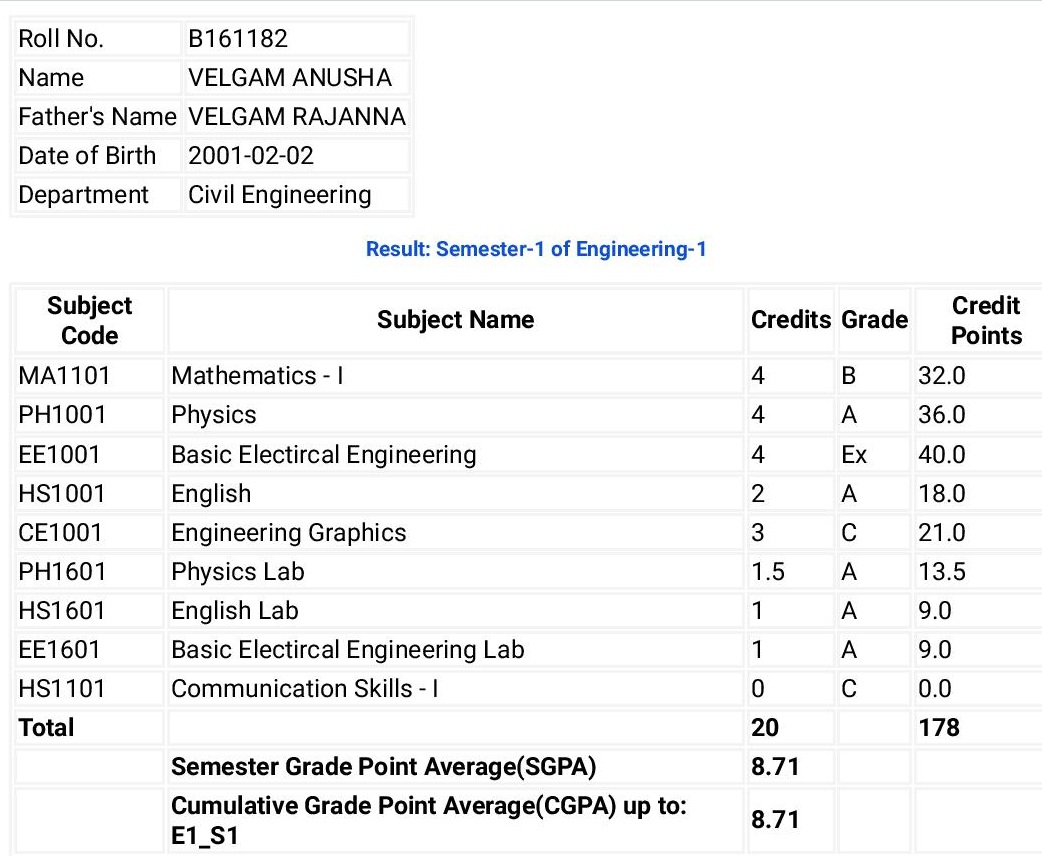Select the date of birth 2001-02-02

coord(251,156)
